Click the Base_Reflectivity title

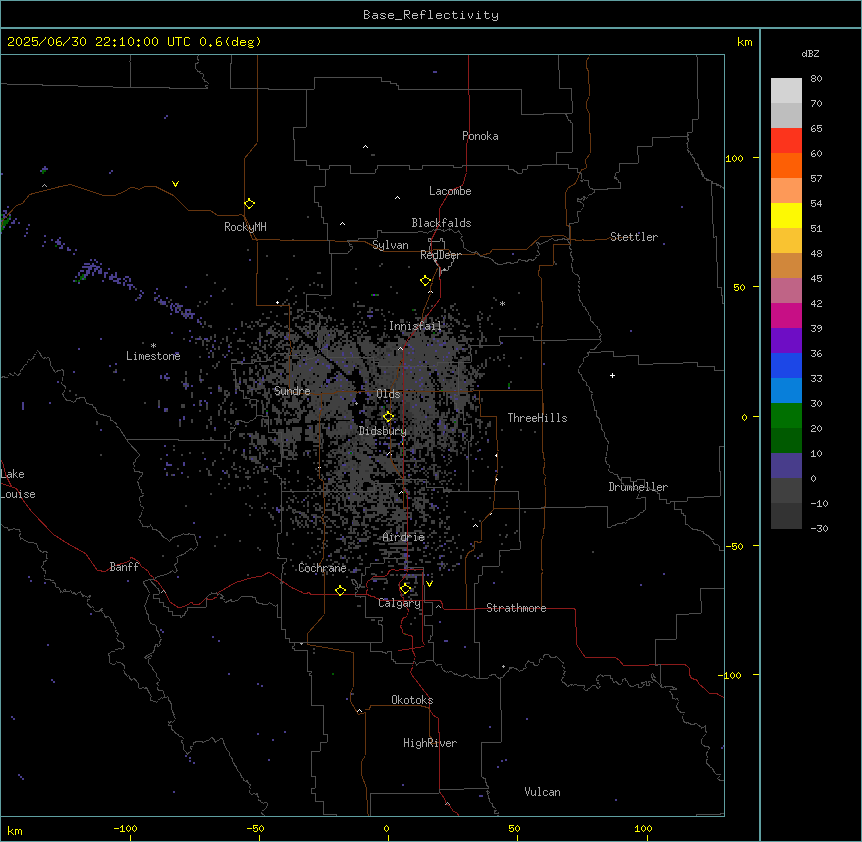click(x=431, y=15)
